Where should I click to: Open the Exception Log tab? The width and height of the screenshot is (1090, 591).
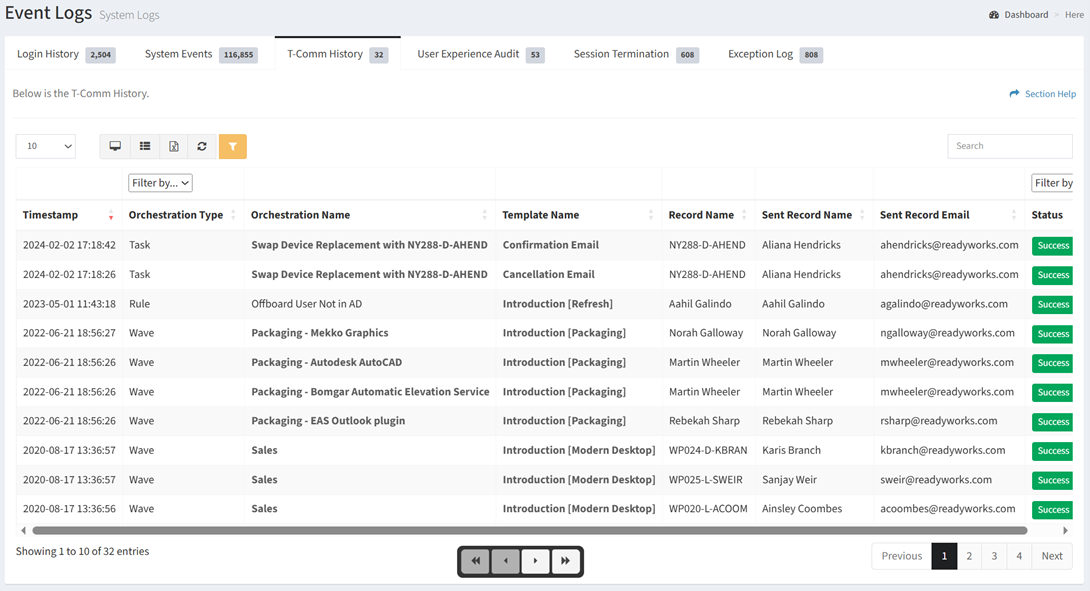point(775,54)
